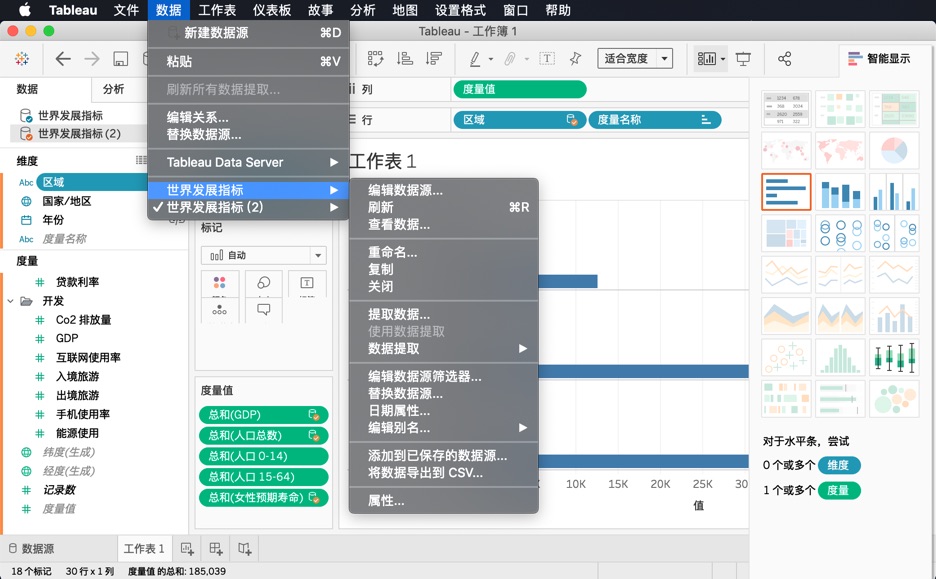Image resolution: width=936 pixels, height=579 pixels.
Task: Create a new worksheet using the bottom icon
Action: tap(188, 549)
